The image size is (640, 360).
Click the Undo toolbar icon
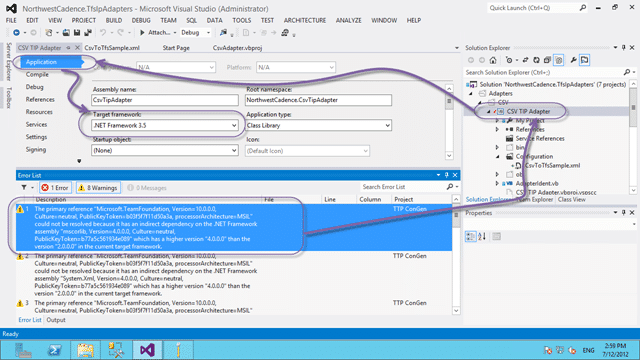coord(103,33)
